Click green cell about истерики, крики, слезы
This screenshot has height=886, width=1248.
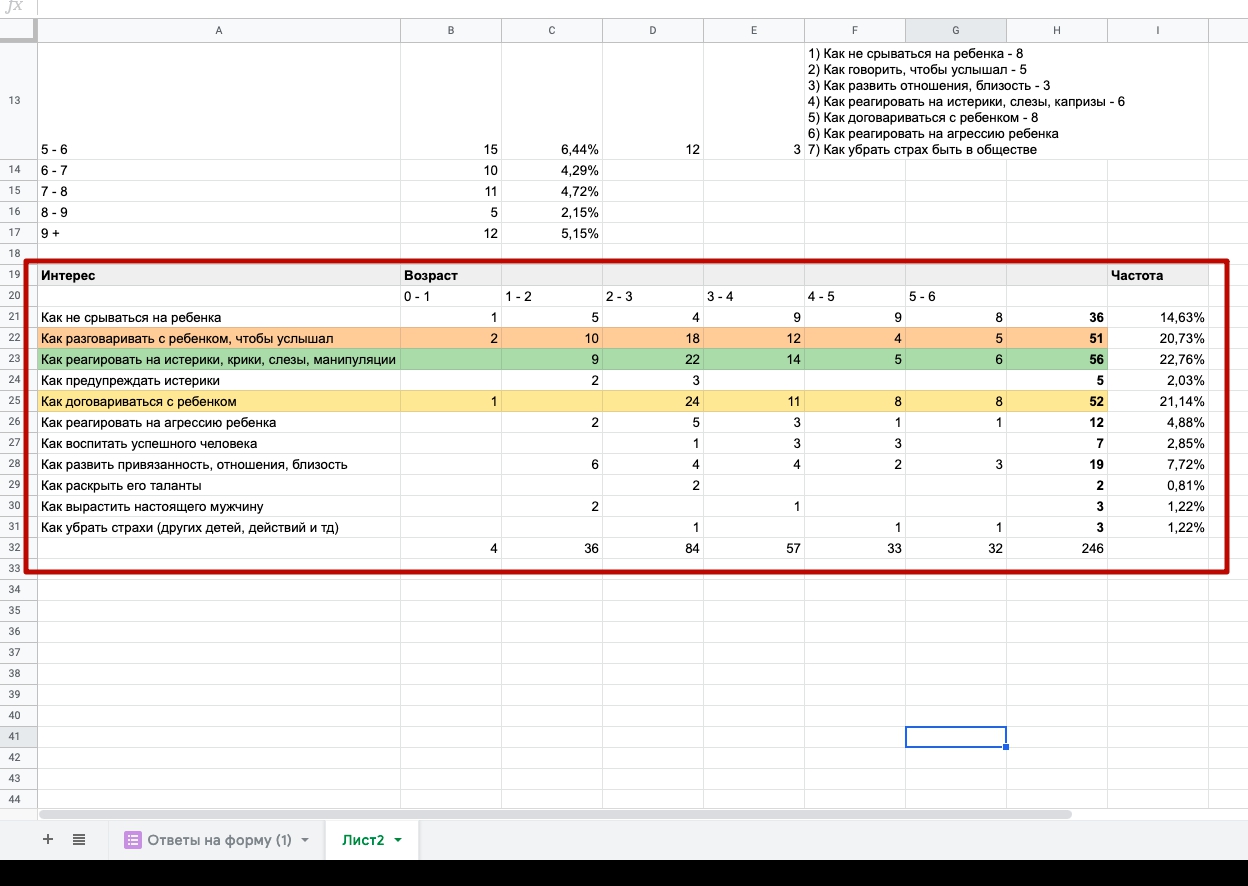pyautogui.click(x=218, y=360)
